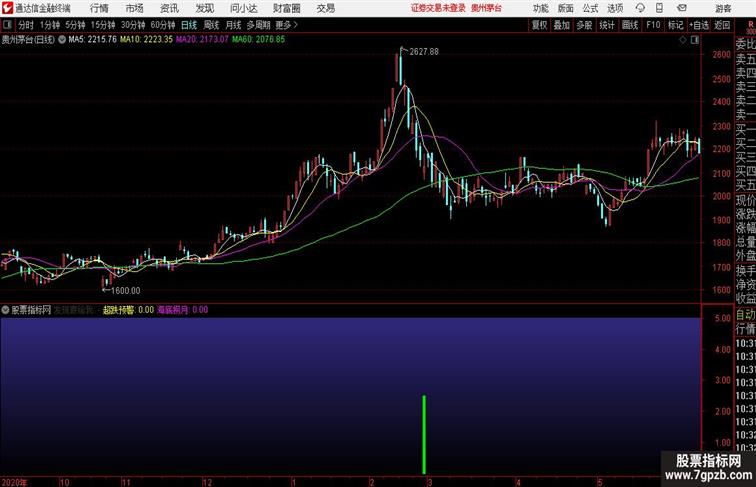The height and width of the screenshot is (487, 756).
Task: Toggle the side panel icon at chart top-right
Action: [x=695, y=40]
